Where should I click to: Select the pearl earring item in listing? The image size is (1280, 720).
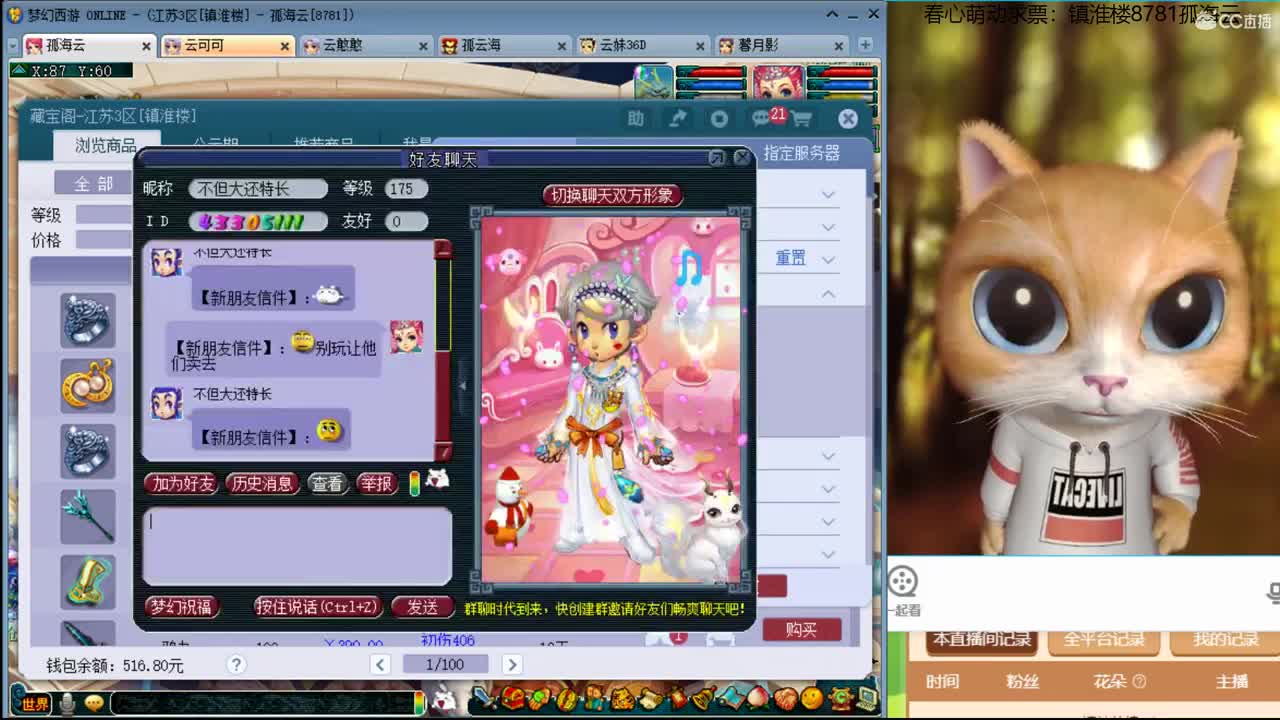(88, 385)
